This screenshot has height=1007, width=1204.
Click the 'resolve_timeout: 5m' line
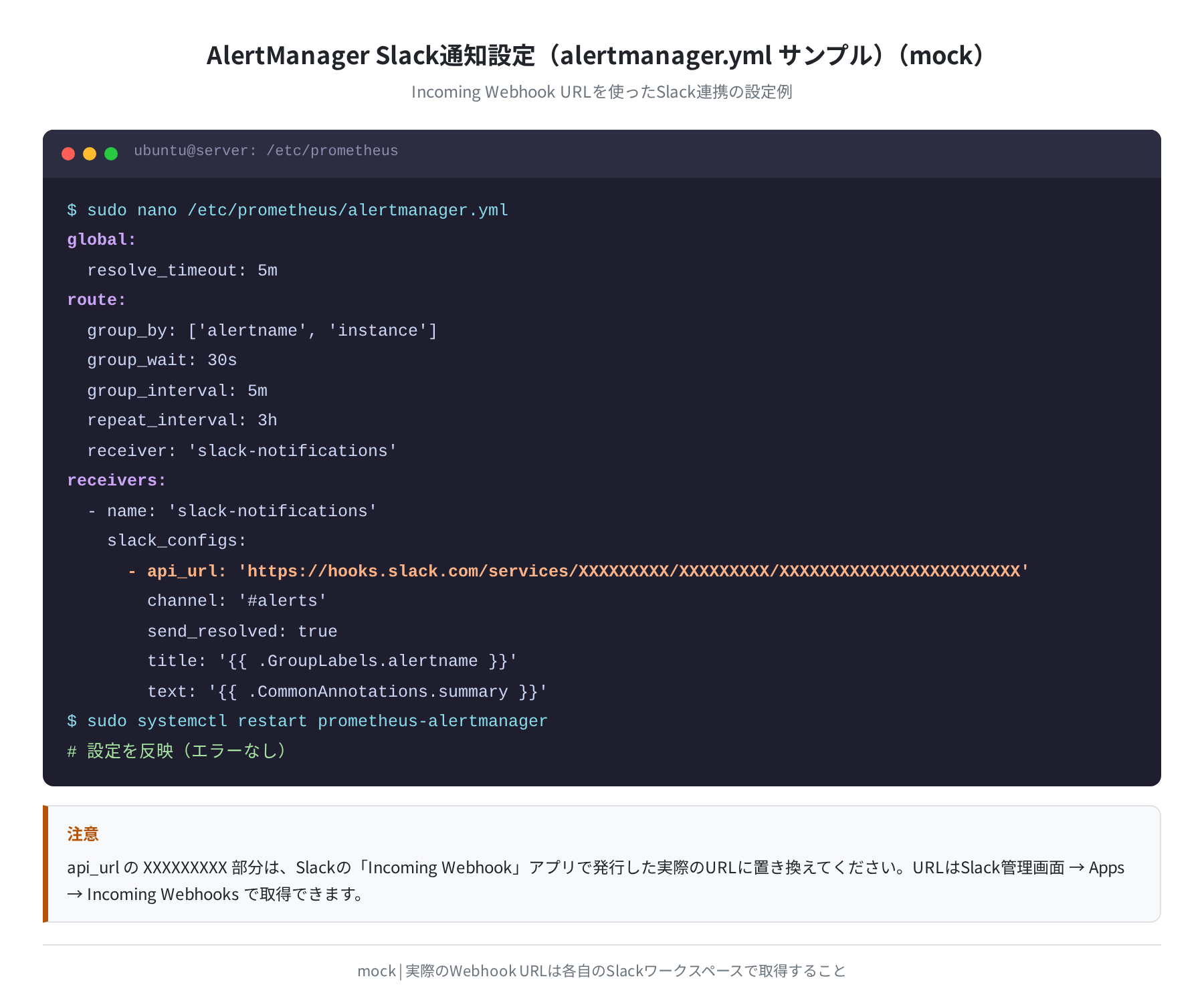(182, 270)
